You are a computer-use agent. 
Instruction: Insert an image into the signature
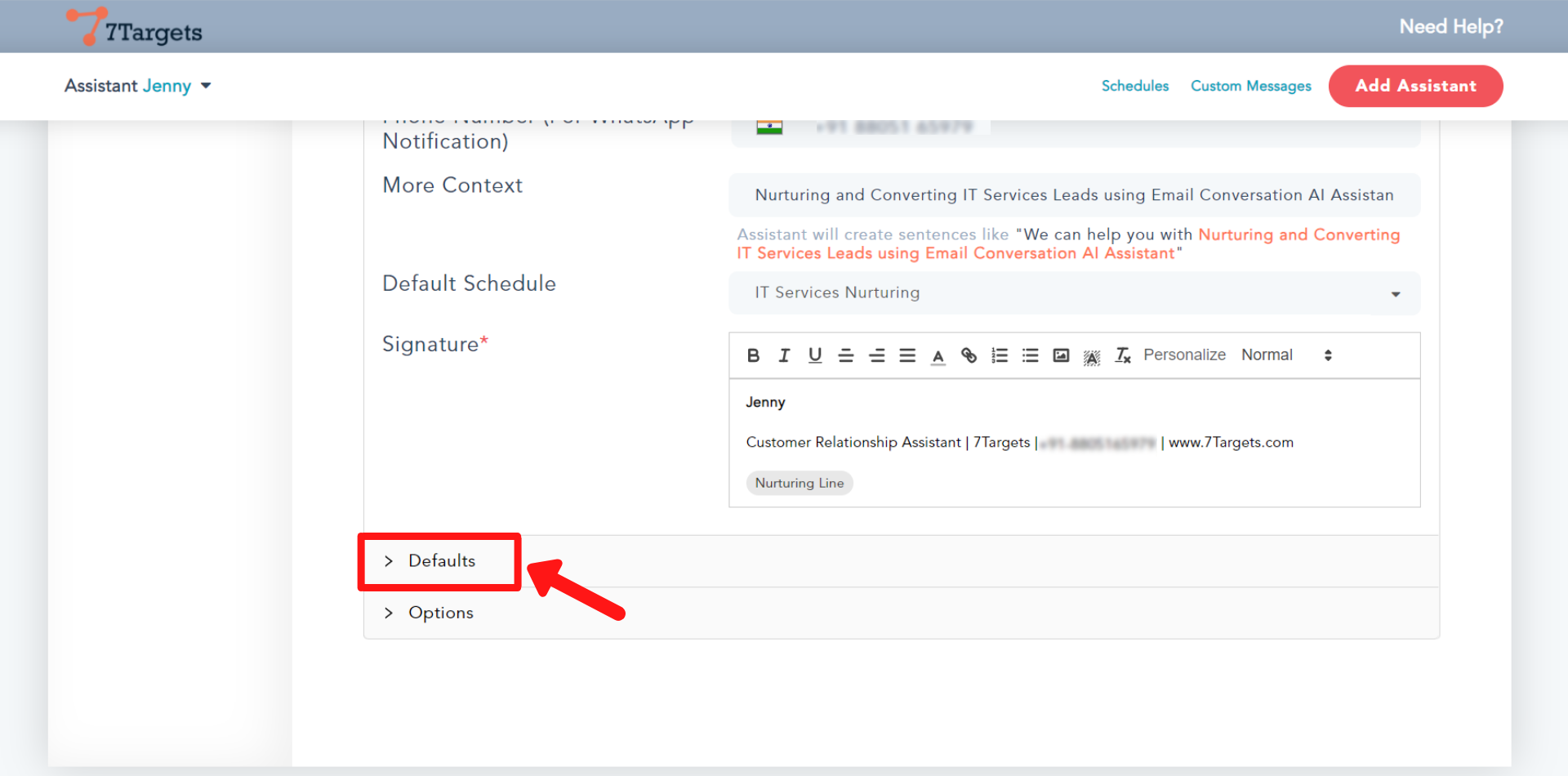(x=1061, y=355)
